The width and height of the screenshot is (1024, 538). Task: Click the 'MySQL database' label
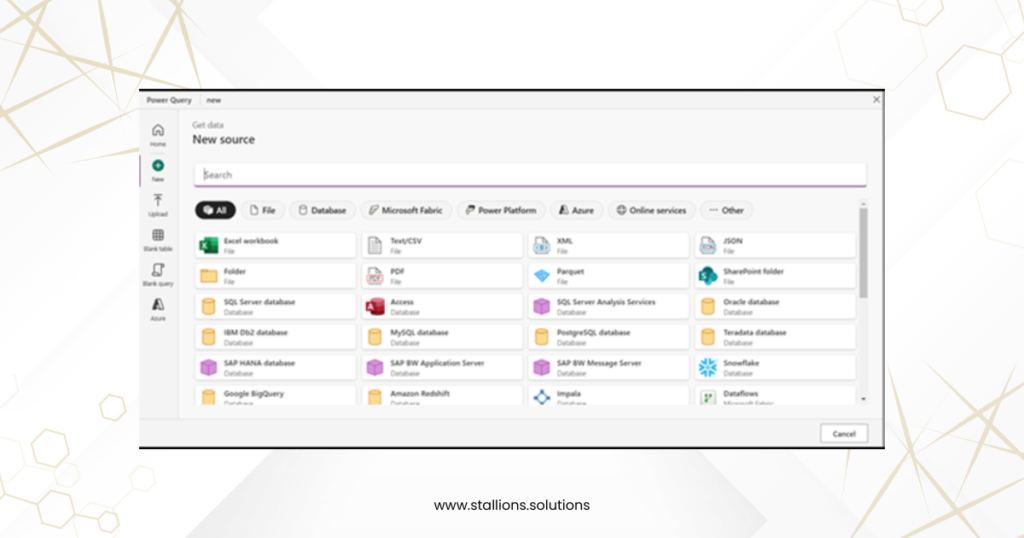coord(419,332)
